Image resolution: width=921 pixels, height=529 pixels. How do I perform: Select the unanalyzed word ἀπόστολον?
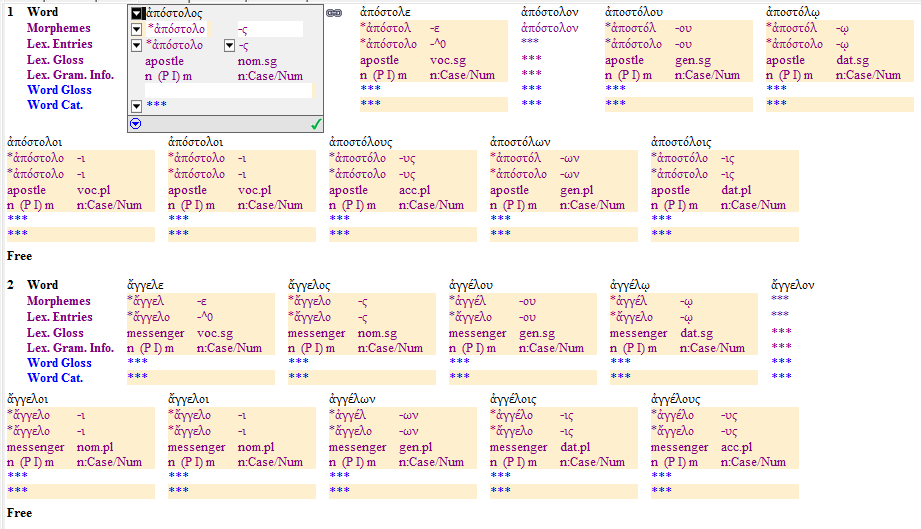[x=551, y=13]
